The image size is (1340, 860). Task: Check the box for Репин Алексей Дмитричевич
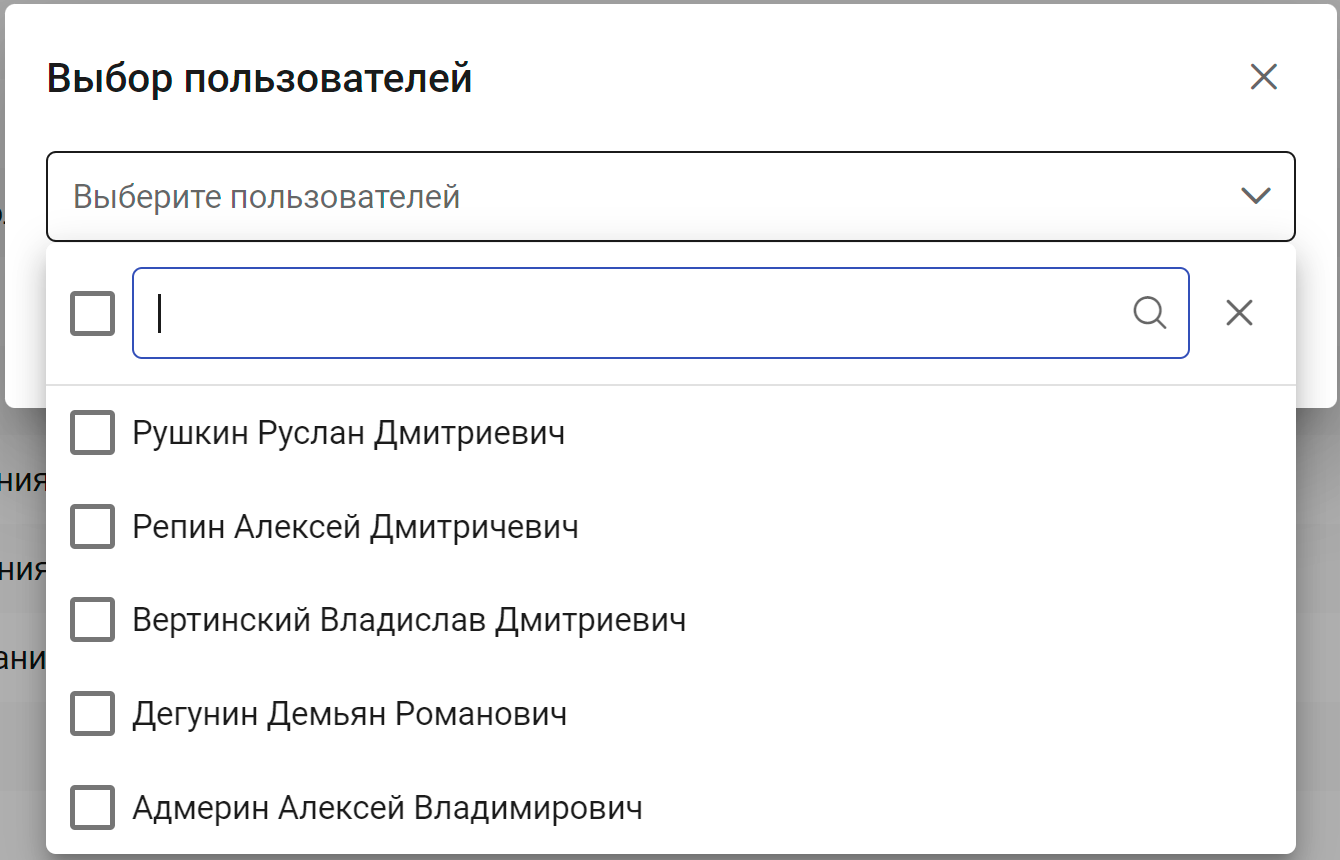coord(92,527)
